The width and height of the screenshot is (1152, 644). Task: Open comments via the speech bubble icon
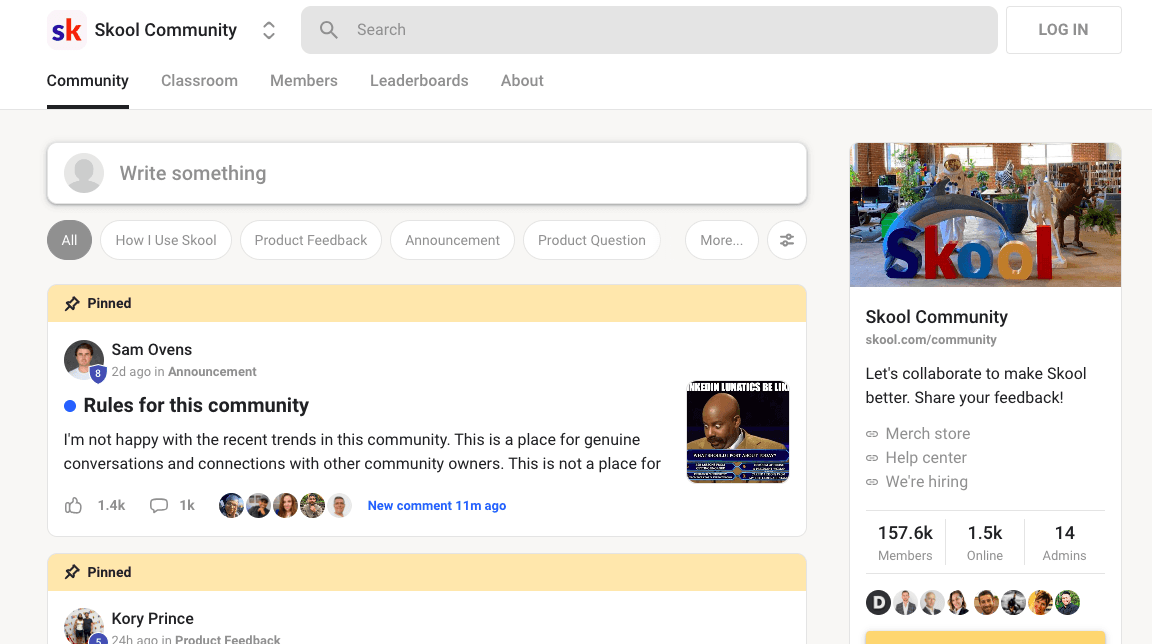pyautogui.click(x=159, y=505)
